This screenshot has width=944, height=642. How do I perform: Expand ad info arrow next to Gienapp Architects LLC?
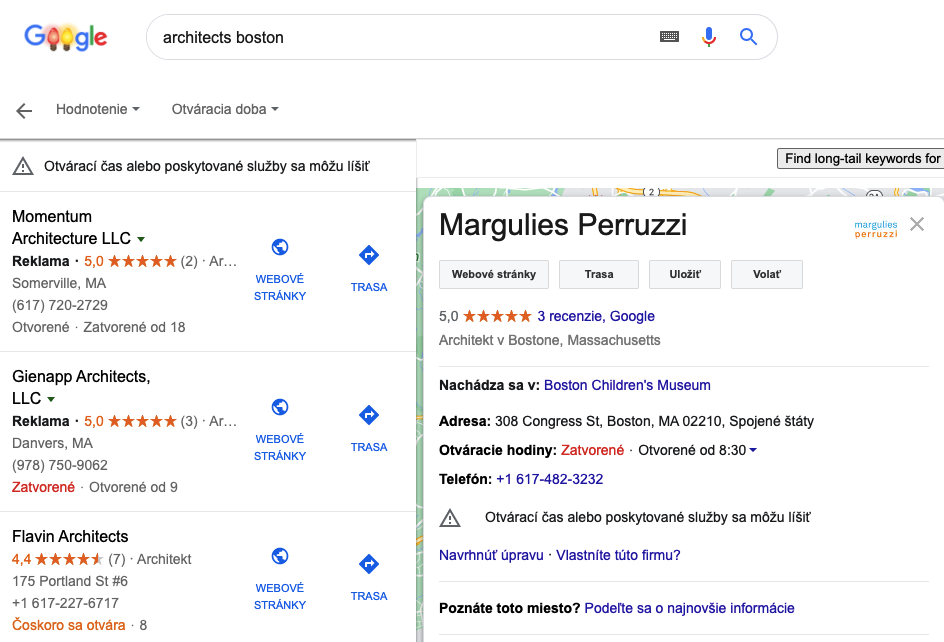coord(51,399)
